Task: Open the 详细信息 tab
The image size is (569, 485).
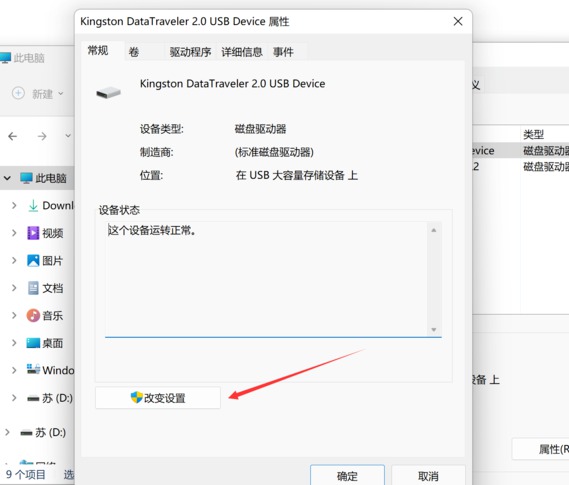Action: 242,52
